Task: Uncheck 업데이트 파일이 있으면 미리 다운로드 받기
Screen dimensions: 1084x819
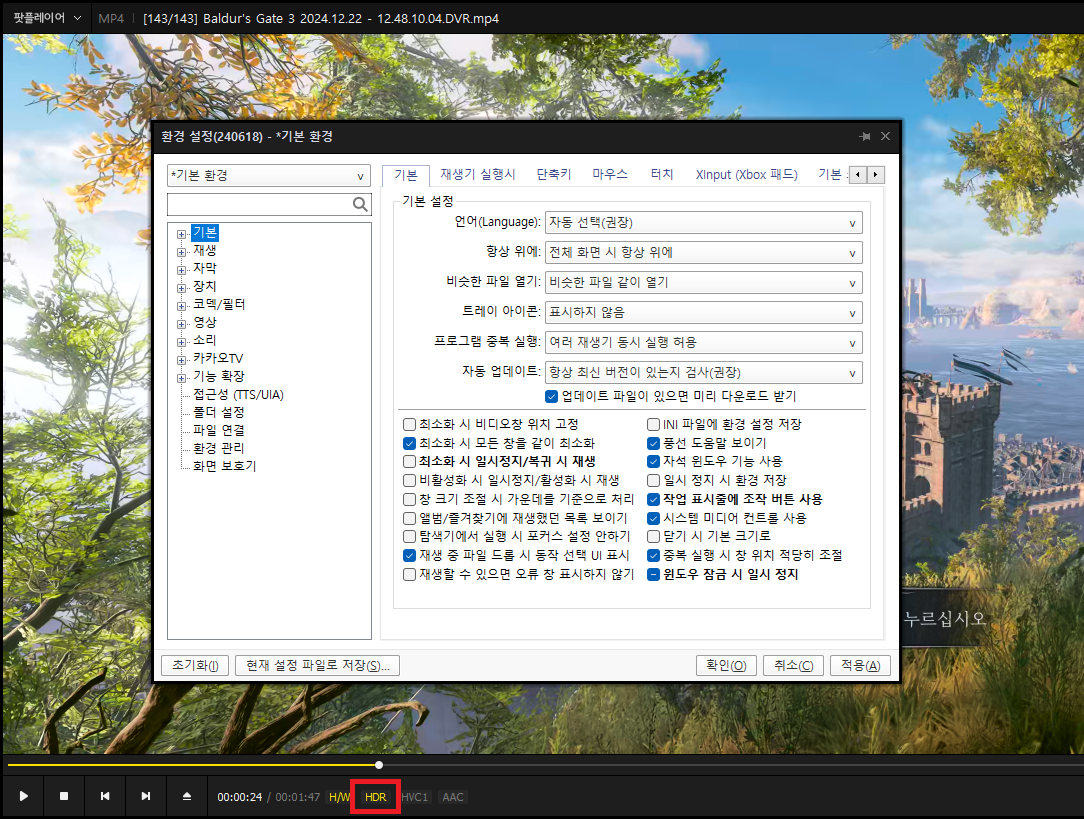Action: 551,396
